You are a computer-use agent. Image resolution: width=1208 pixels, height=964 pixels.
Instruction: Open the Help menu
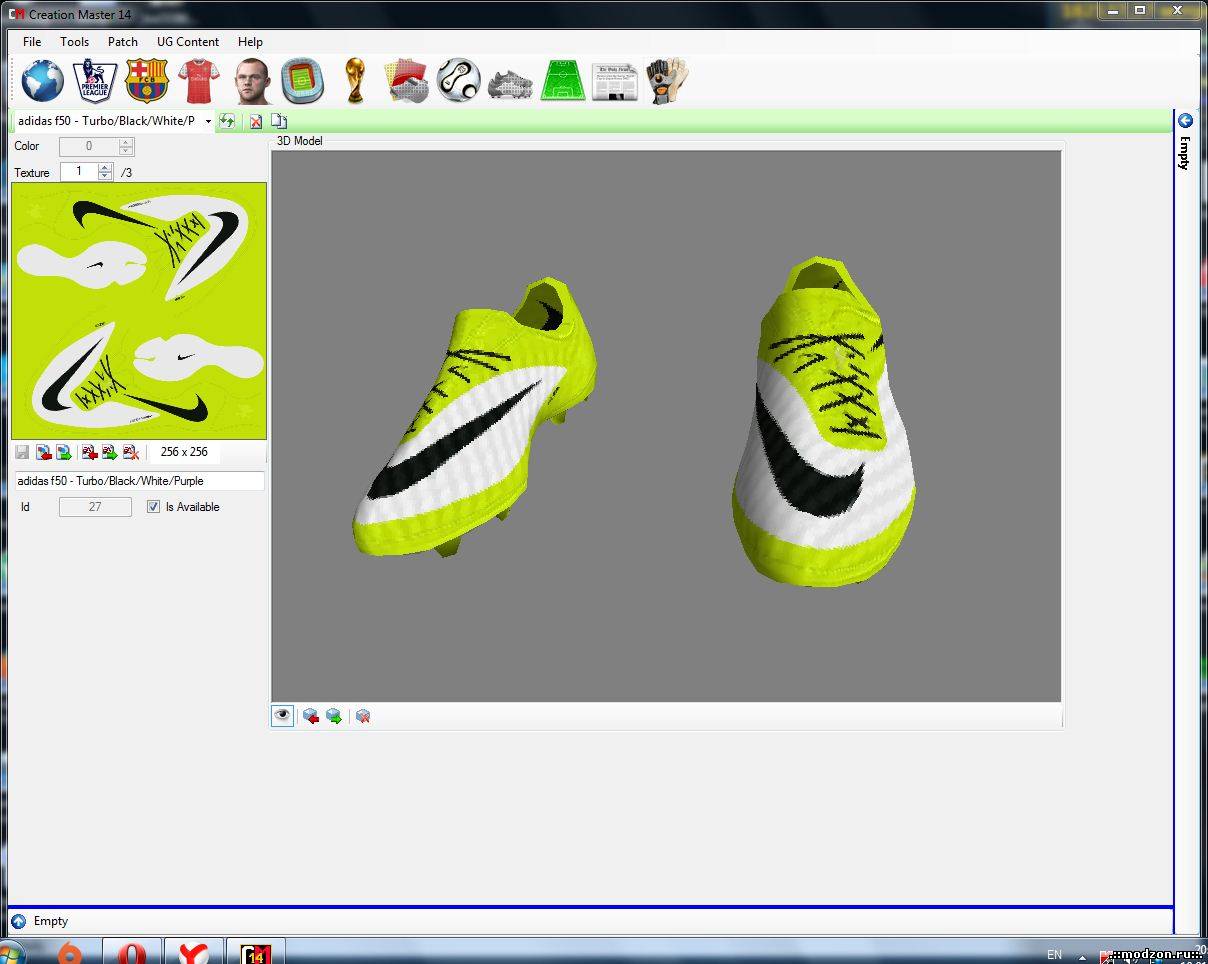click(250, 42)
